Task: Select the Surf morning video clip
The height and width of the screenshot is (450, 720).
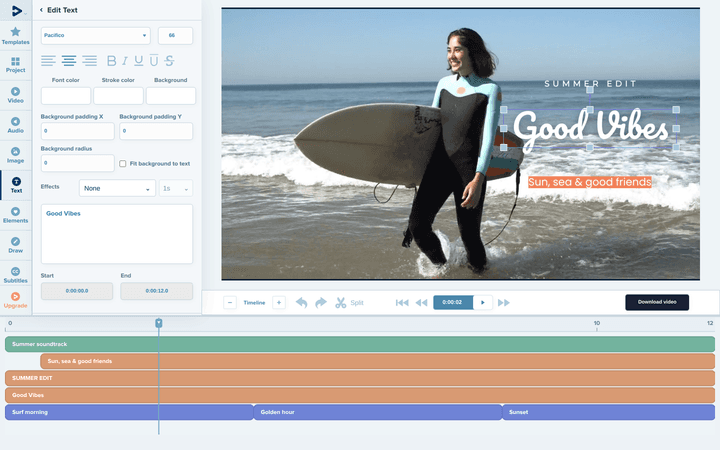Action: pos(129,412)
